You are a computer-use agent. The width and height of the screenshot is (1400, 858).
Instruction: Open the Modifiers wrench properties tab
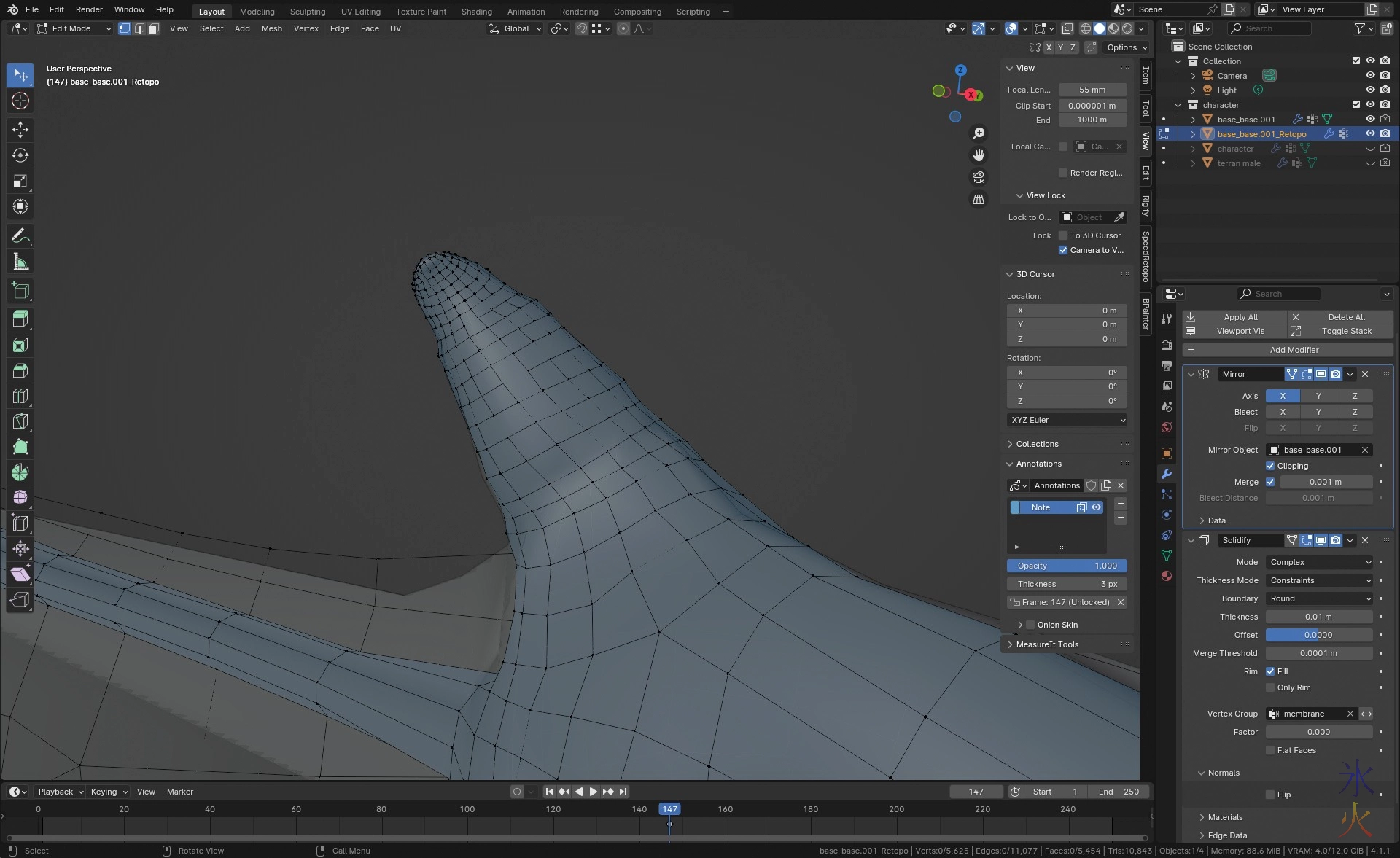click(1167, 474)
